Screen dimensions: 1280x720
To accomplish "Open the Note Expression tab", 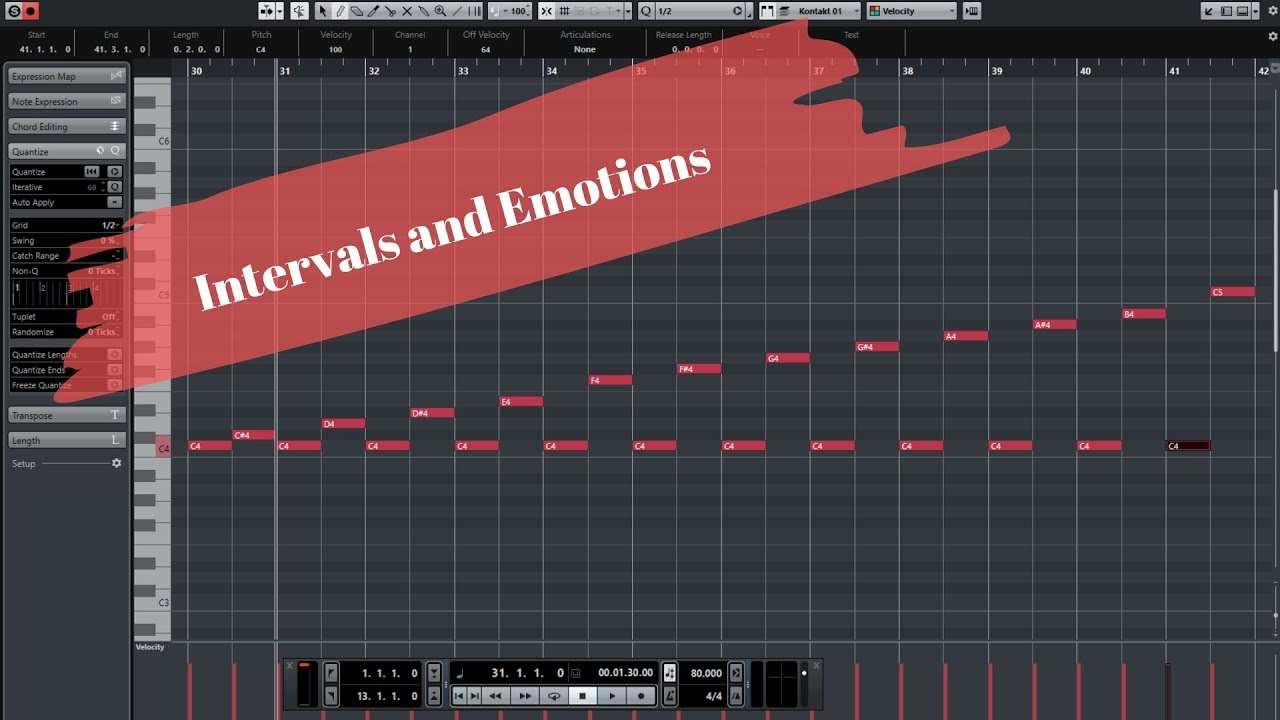I will [67, 101].
